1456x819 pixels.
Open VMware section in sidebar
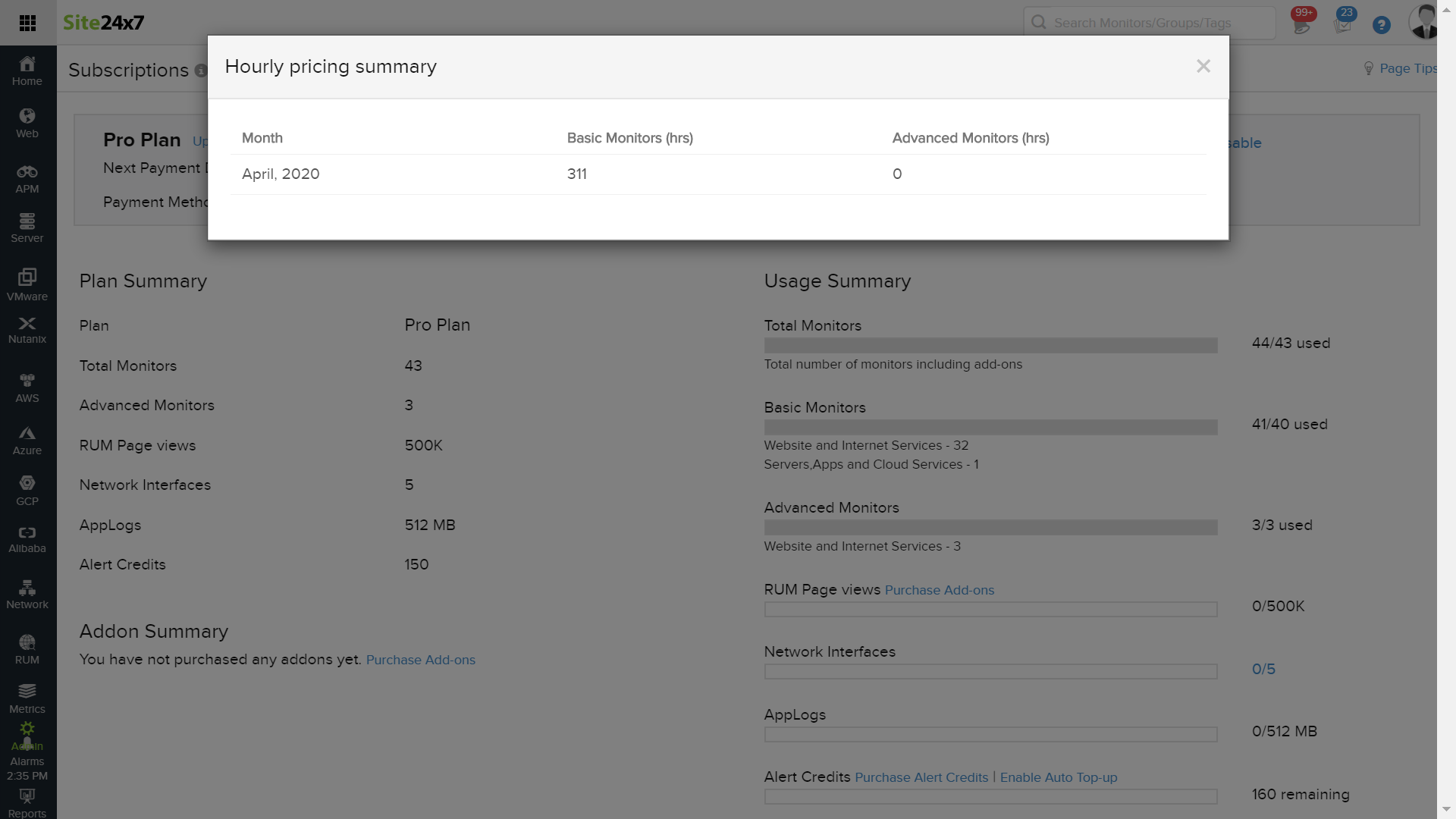(x=27, y=285)
